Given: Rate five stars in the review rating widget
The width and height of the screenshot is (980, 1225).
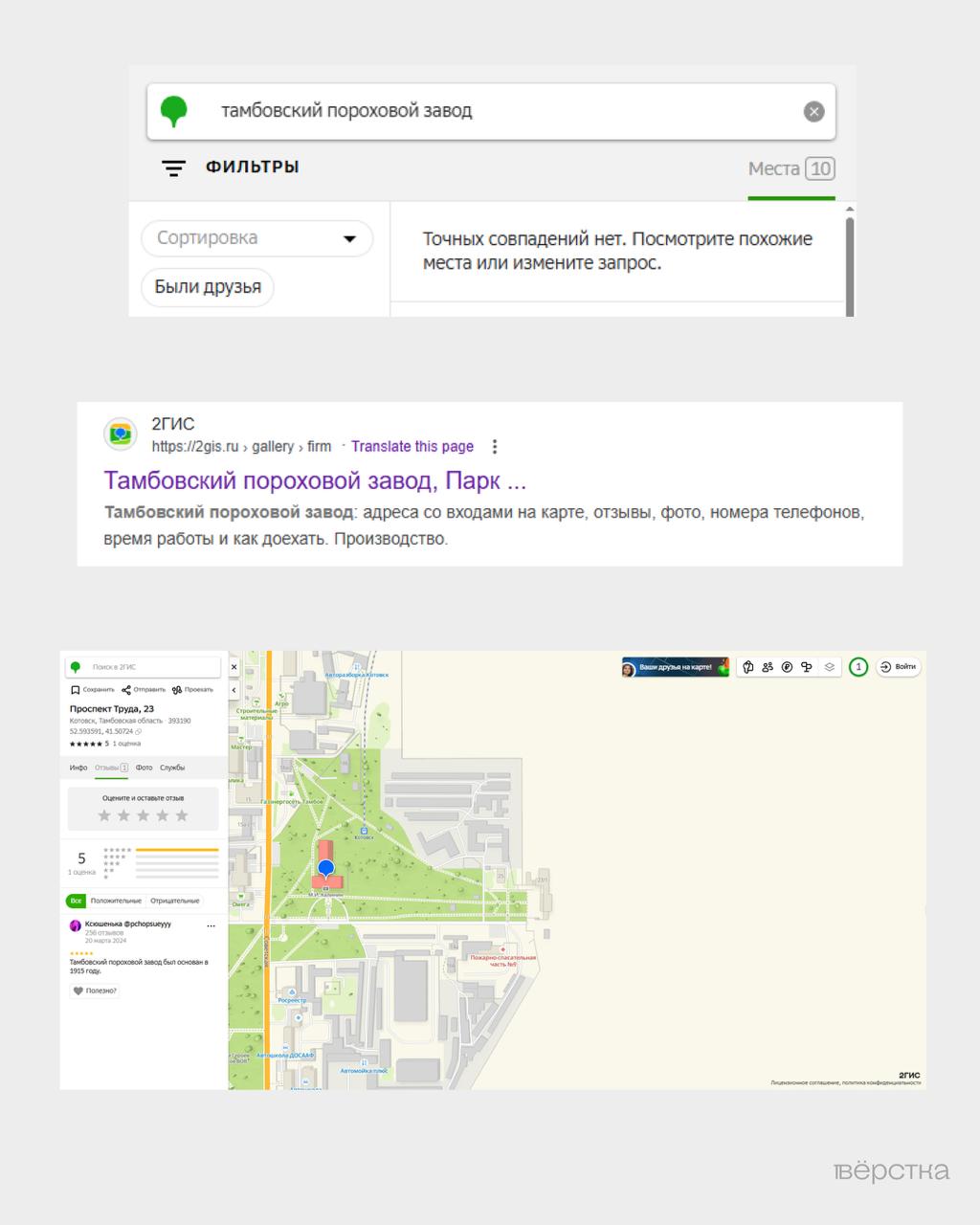Looking at the screenshot, I should pos(182,815).
